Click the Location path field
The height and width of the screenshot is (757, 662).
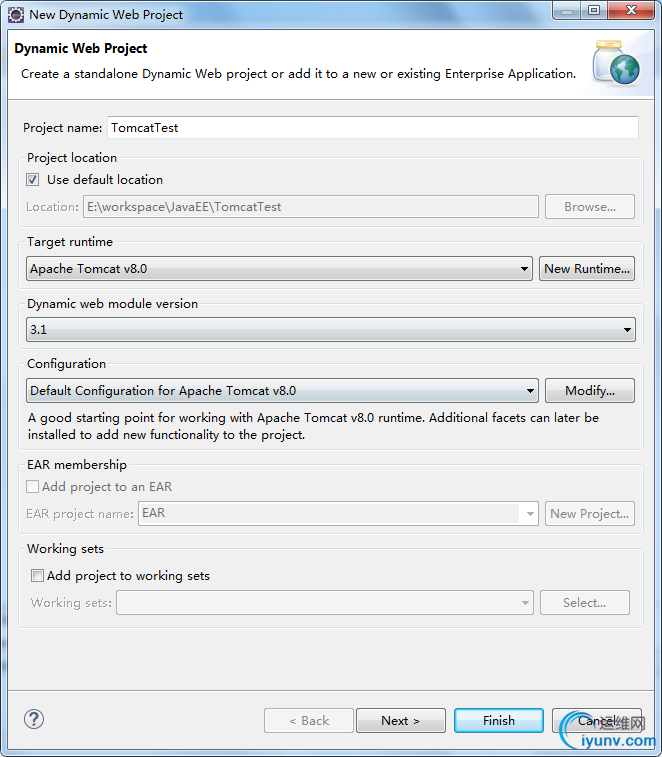click(310, 207)
